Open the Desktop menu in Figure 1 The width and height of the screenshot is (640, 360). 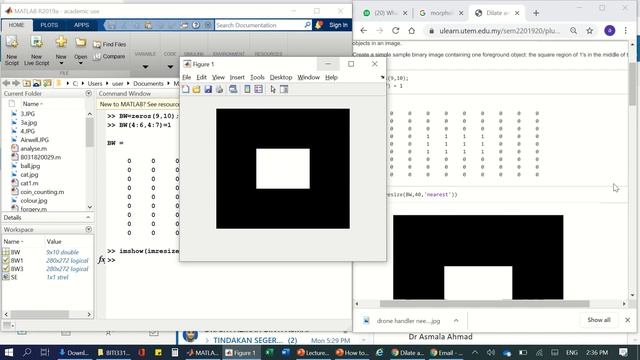[281, 77]
